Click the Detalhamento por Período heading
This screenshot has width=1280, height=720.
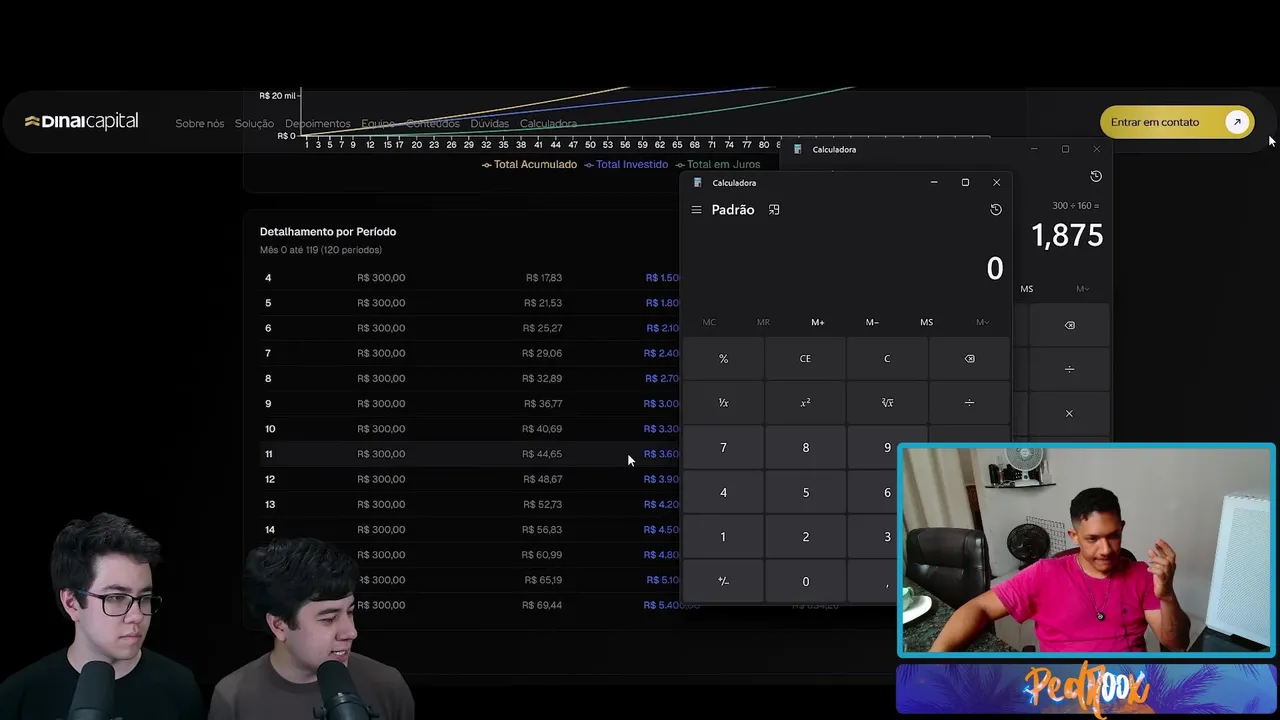click(x=328, y=232)
